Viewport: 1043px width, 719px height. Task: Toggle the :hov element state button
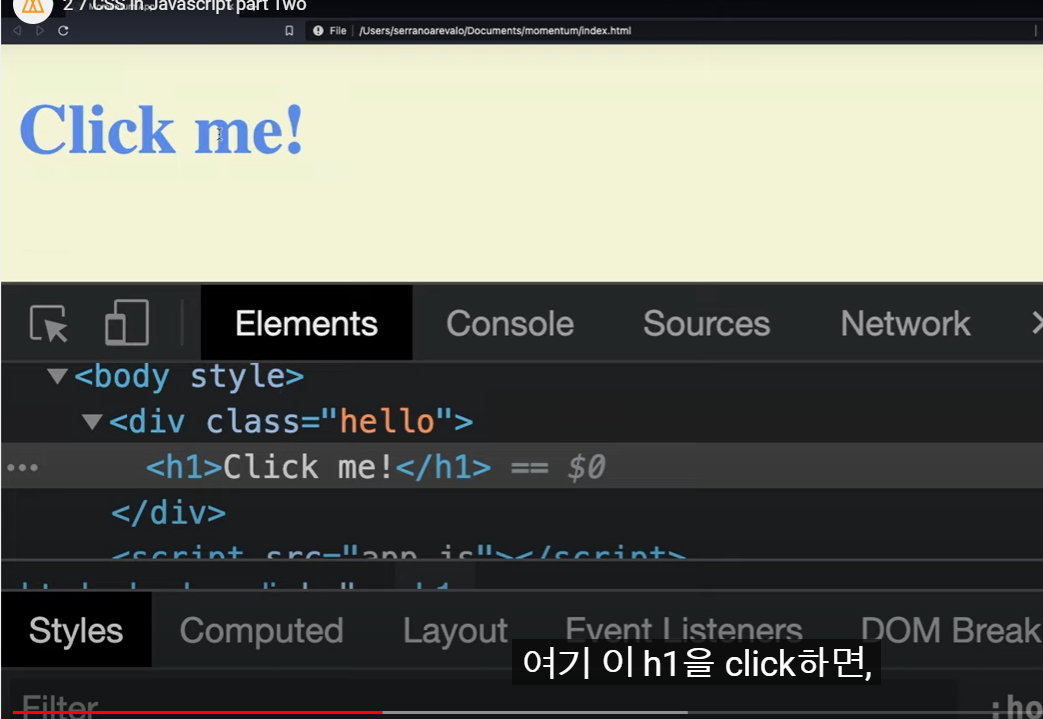[1016, 705]
